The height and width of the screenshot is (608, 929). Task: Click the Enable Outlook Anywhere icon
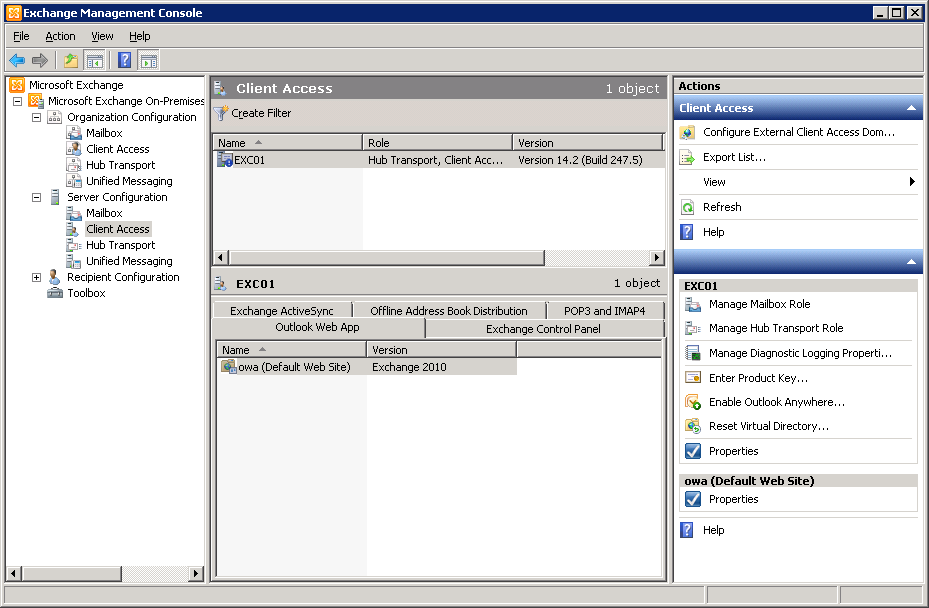pos(693,402)
